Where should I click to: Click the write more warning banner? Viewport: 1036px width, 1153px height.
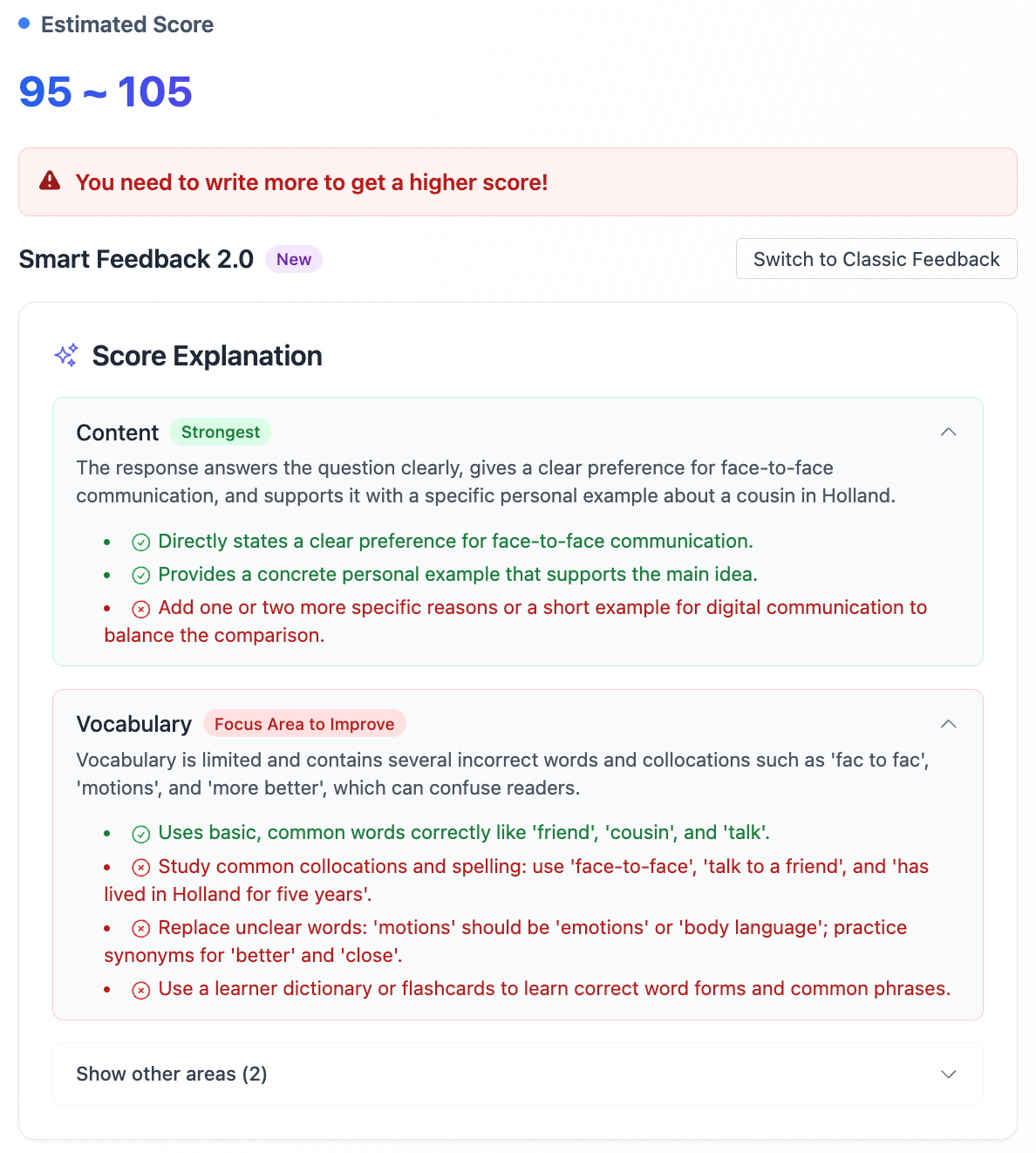[518, 182]
